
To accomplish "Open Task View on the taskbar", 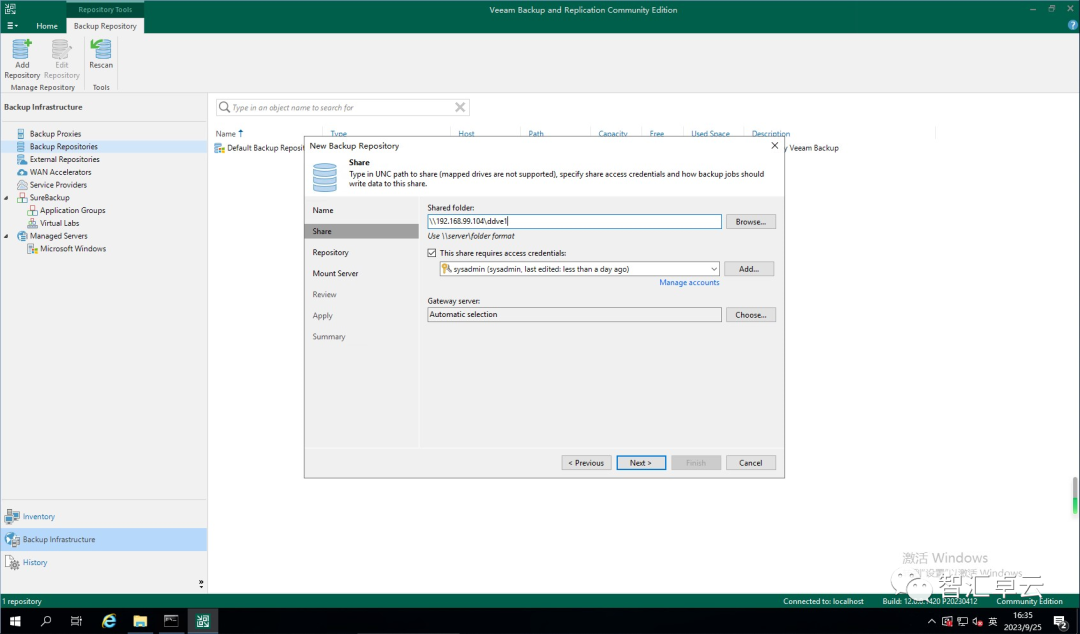I will 76,621.
